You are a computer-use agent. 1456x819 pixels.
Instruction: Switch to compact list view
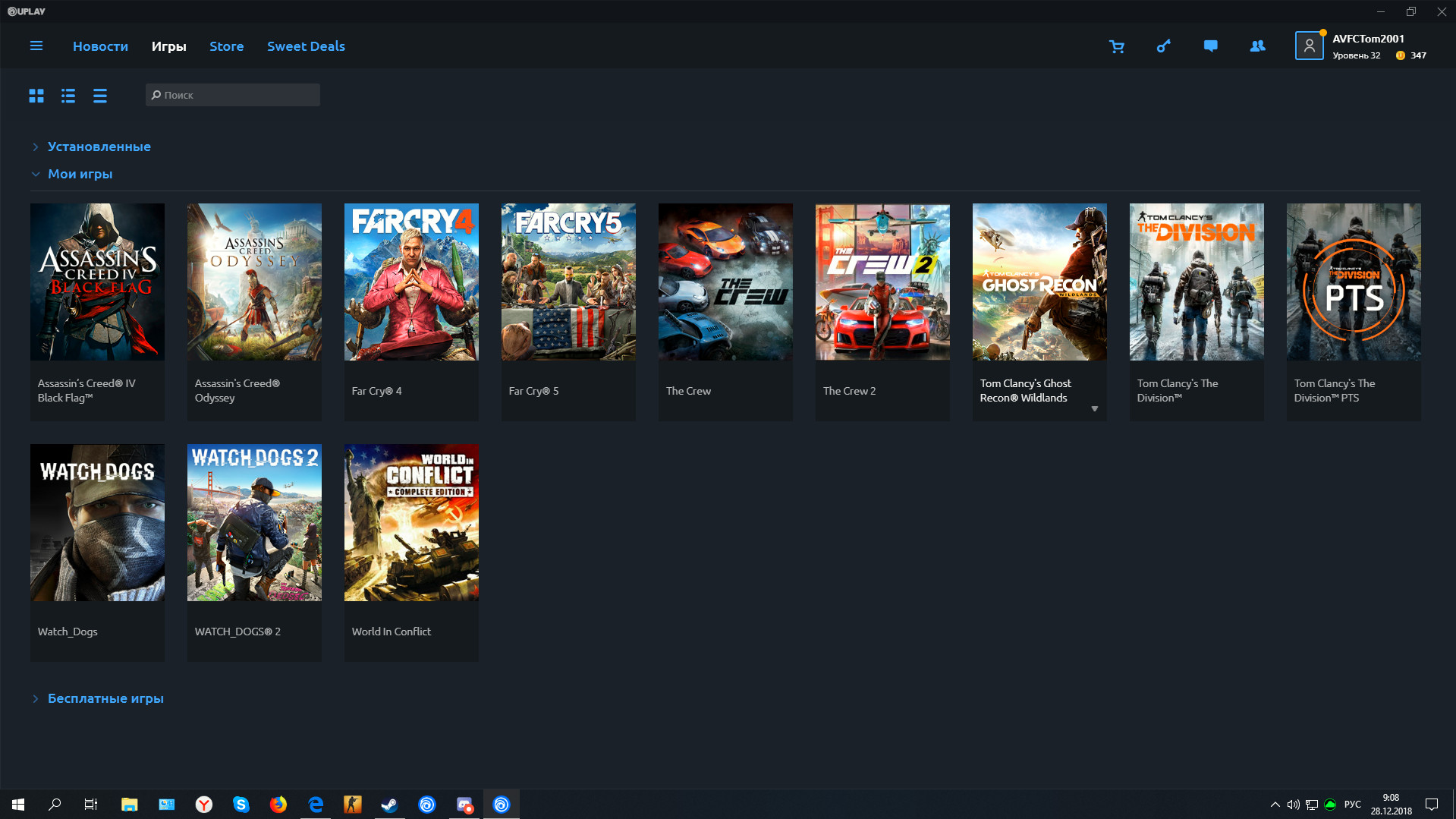[100, 96]
